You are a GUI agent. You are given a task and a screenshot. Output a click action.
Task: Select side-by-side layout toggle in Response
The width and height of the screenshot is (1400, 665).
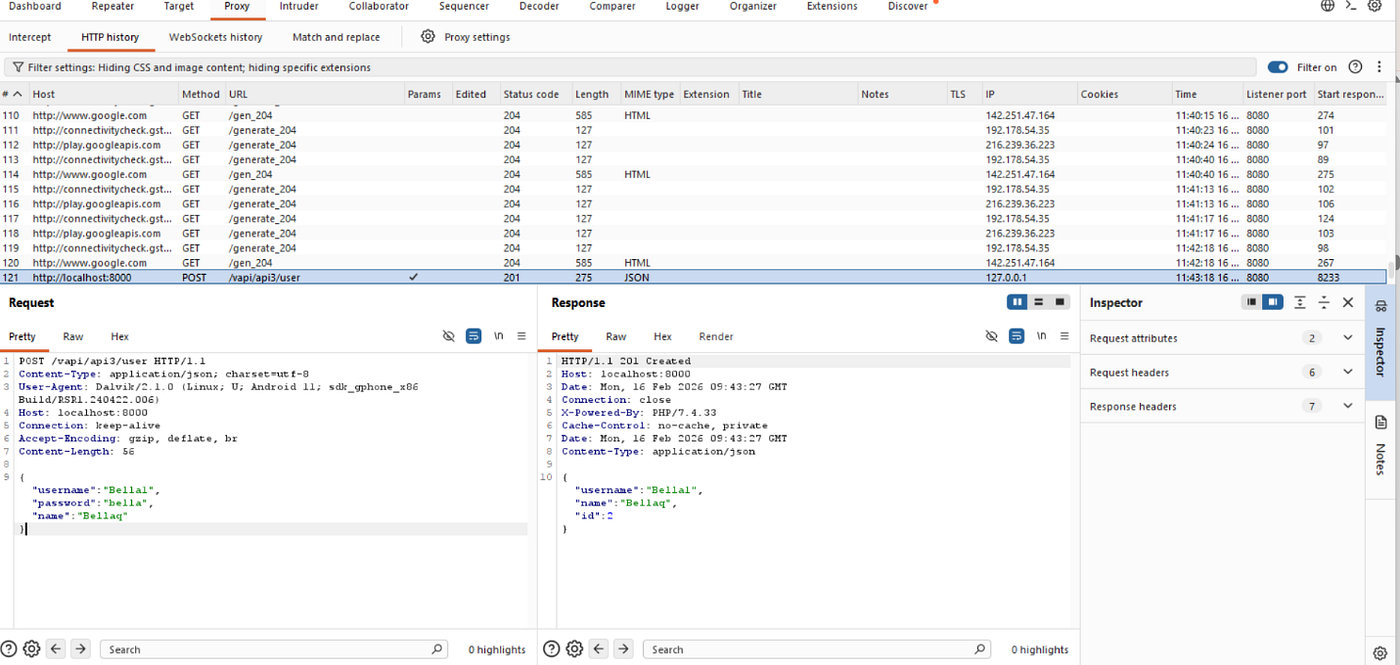[1016, 302]
